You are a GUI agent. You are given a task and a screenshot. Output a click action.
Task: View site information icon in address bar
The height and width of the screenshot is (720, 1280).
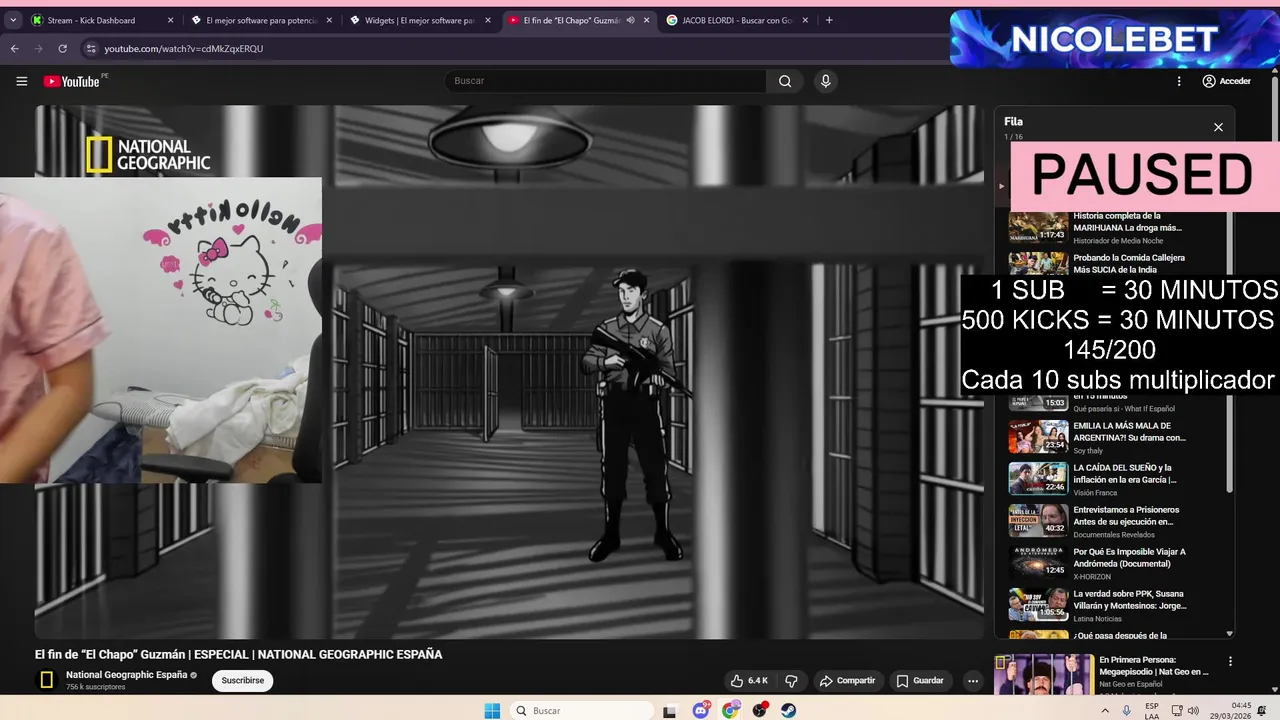point(91,48)
